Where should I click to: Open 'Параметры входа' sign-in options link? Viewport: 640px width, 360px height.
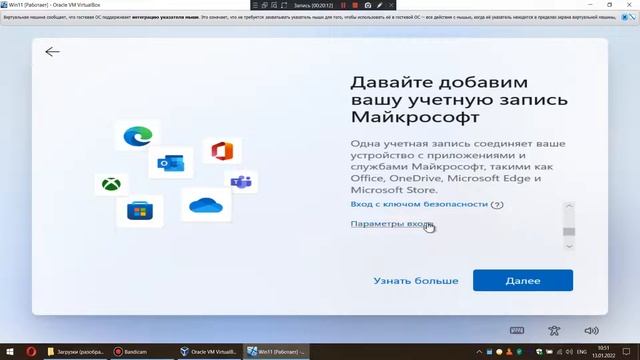click(391, 224)
